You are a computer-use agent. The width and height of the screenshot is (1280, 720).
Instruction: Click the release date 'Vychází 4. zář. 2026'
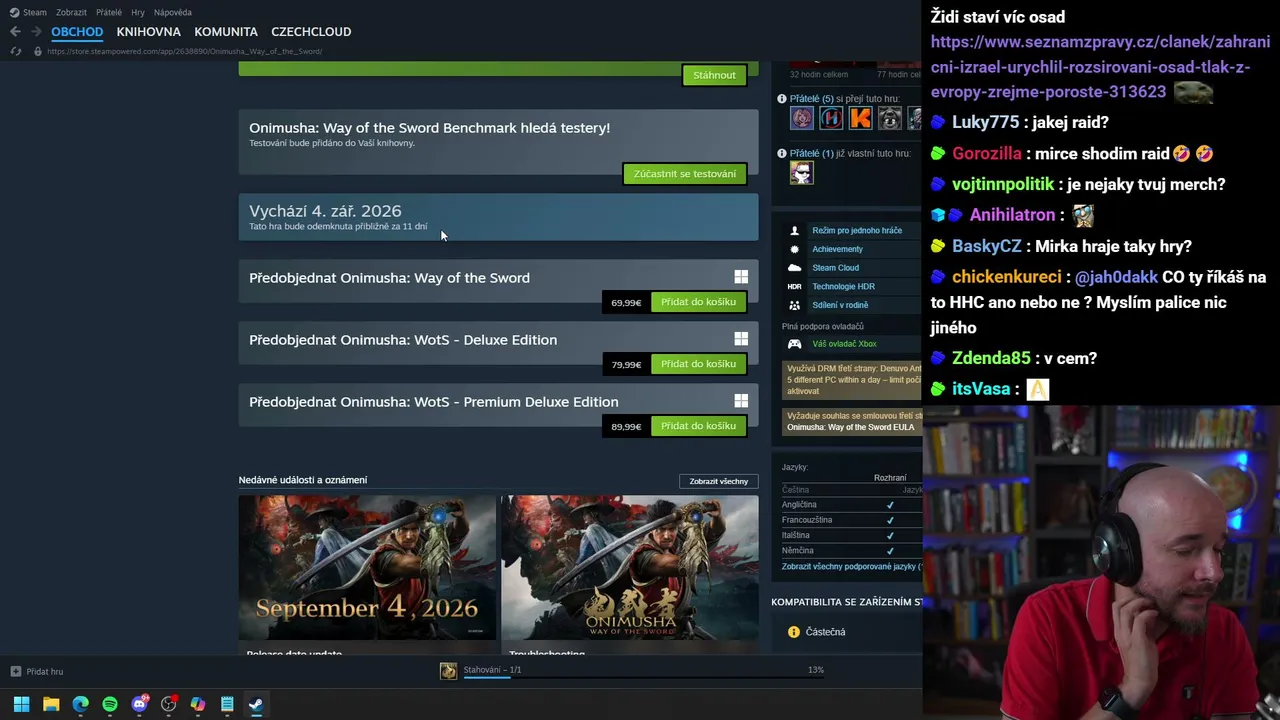coord(325,211)
